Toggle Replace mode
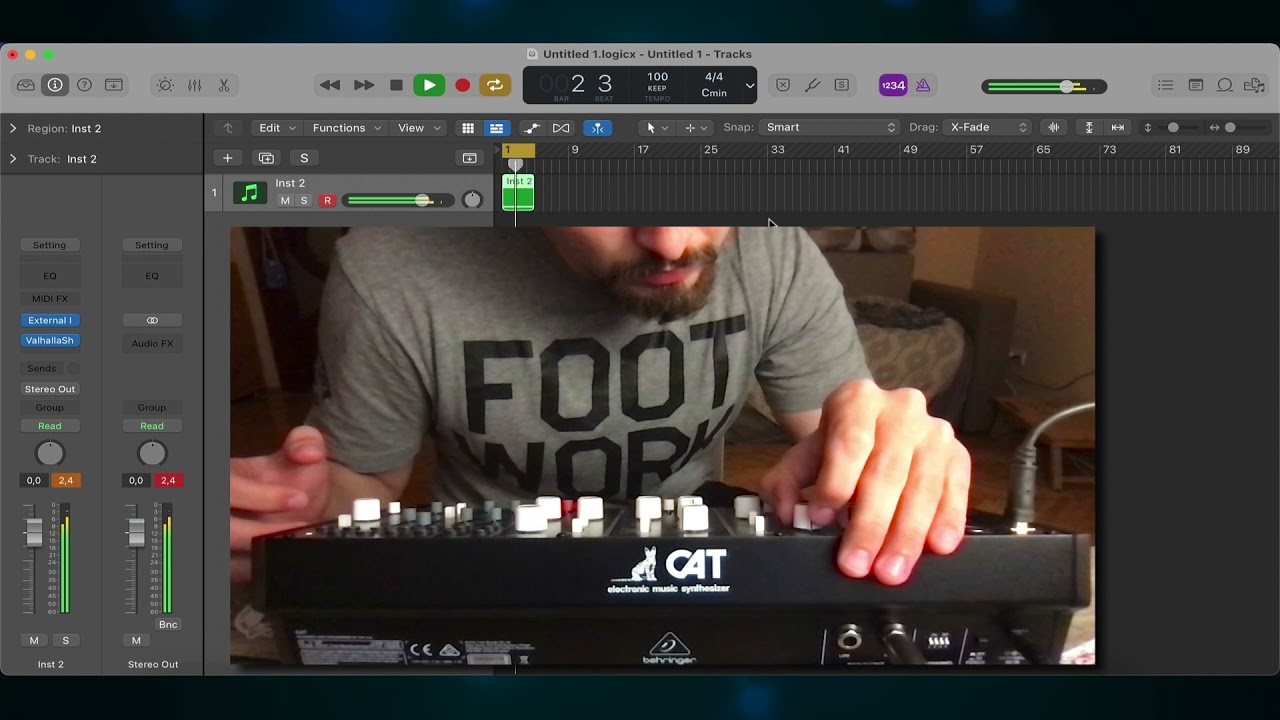Viewport: 1280px width, 720px height. coord(783,85)
